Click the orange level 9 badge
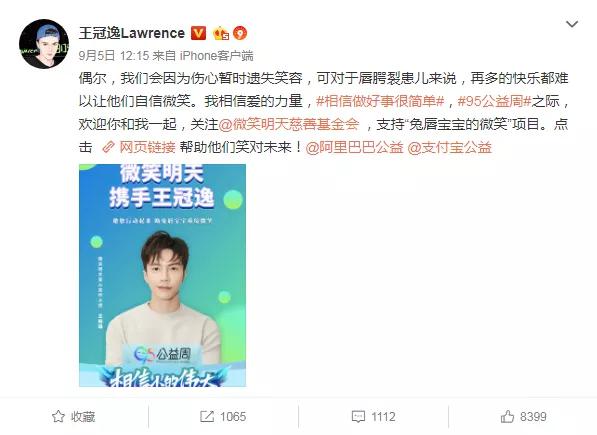The height and width of the screenshot is (435, 597). pyautogui.click(x=240, y=33)
